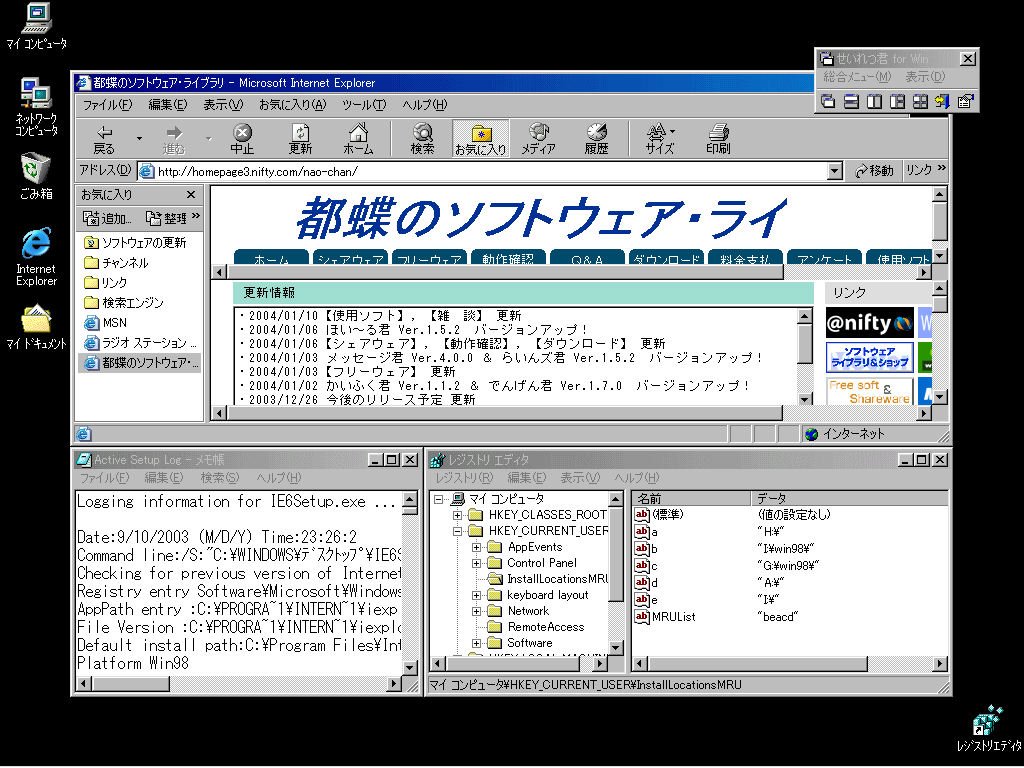Viewport: 1024px width, 768px height.
Task: Open the 検索エンジン favorites folder
Action: point(124,303)
